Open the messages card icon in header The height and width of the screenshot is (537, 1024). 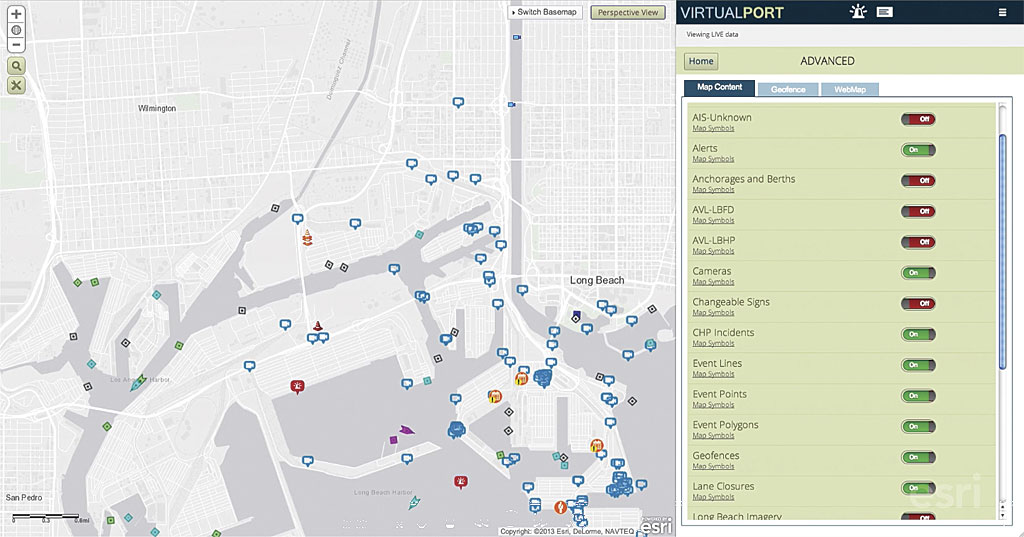pos(885,12)
